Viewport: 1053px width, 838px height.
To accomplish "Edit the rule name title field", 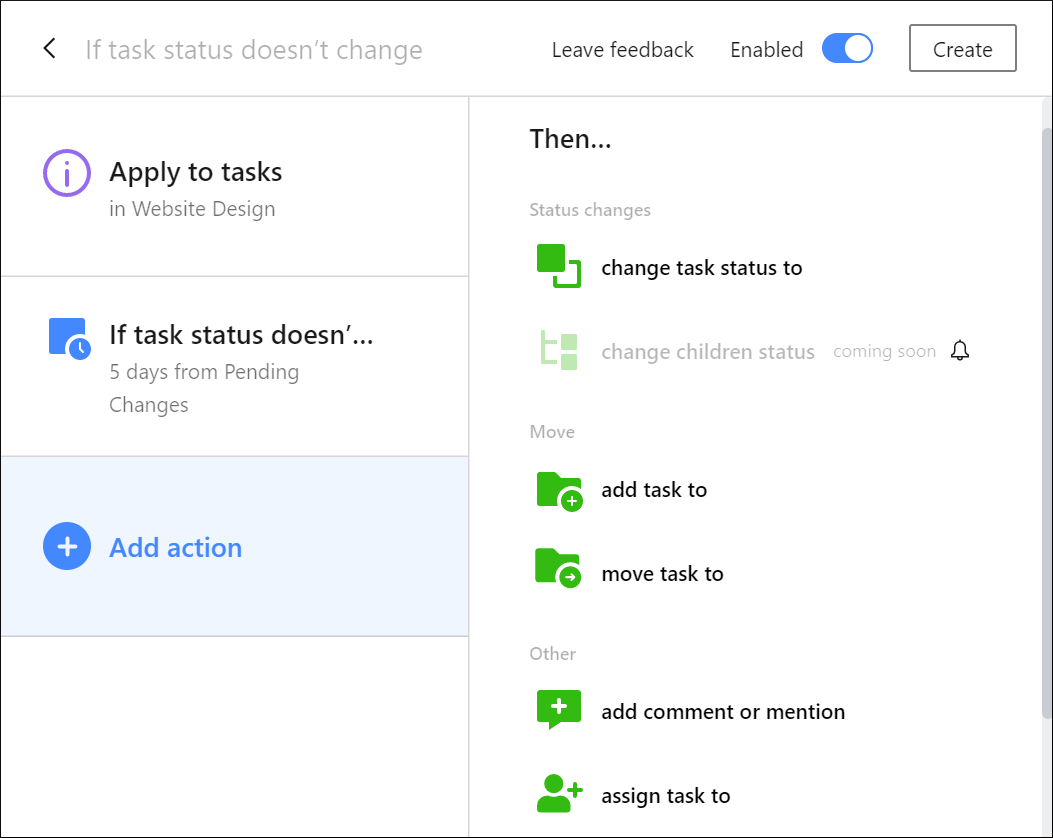I will [x=254, y=50].
